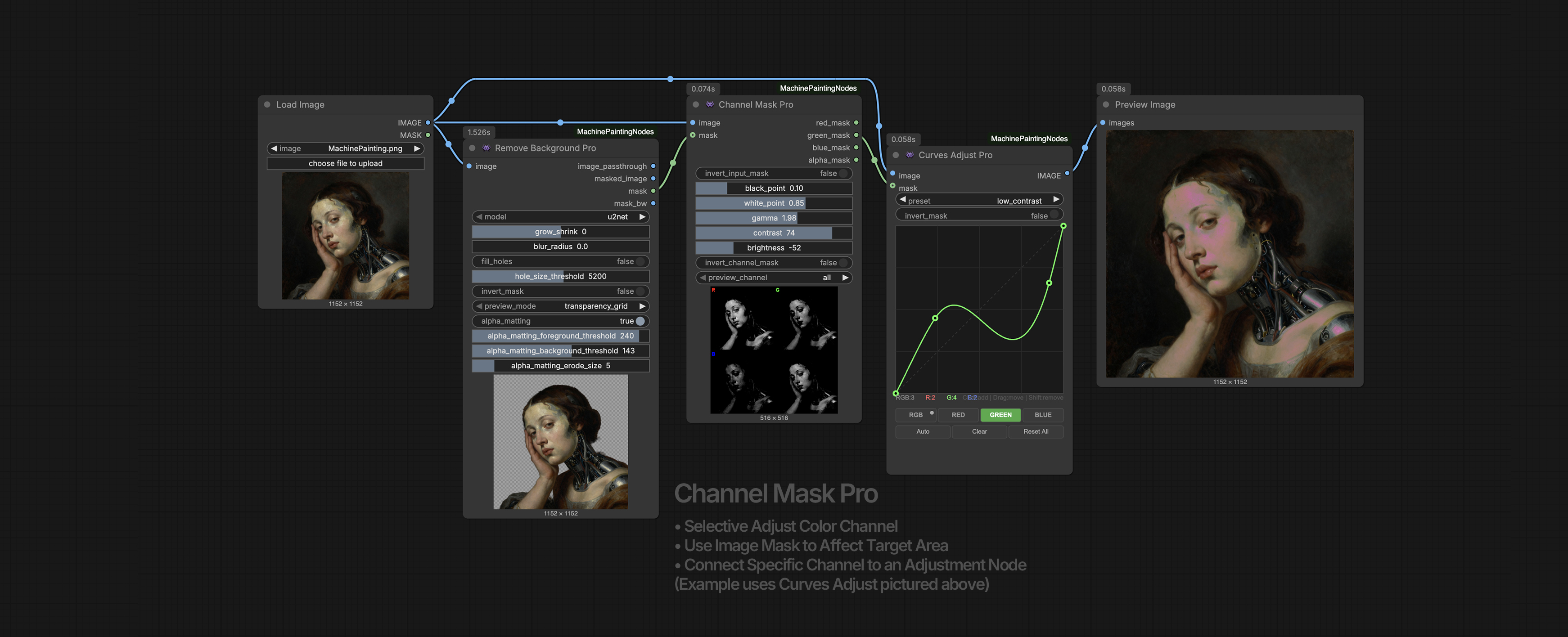Select the RED curve channel

958,415
